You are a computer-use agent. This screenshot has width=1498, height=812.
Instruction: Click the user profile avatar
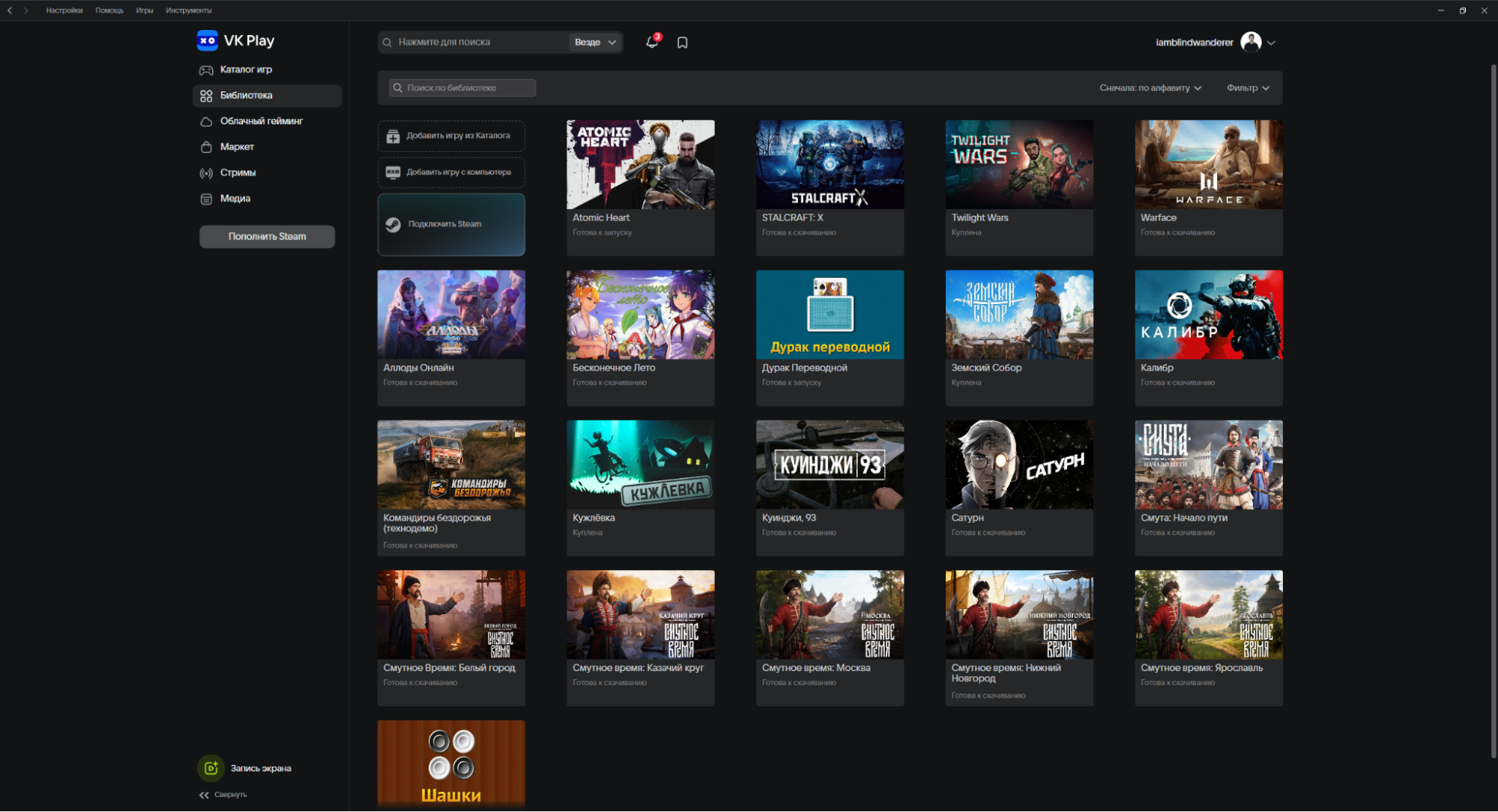[x=1251, y=42]
